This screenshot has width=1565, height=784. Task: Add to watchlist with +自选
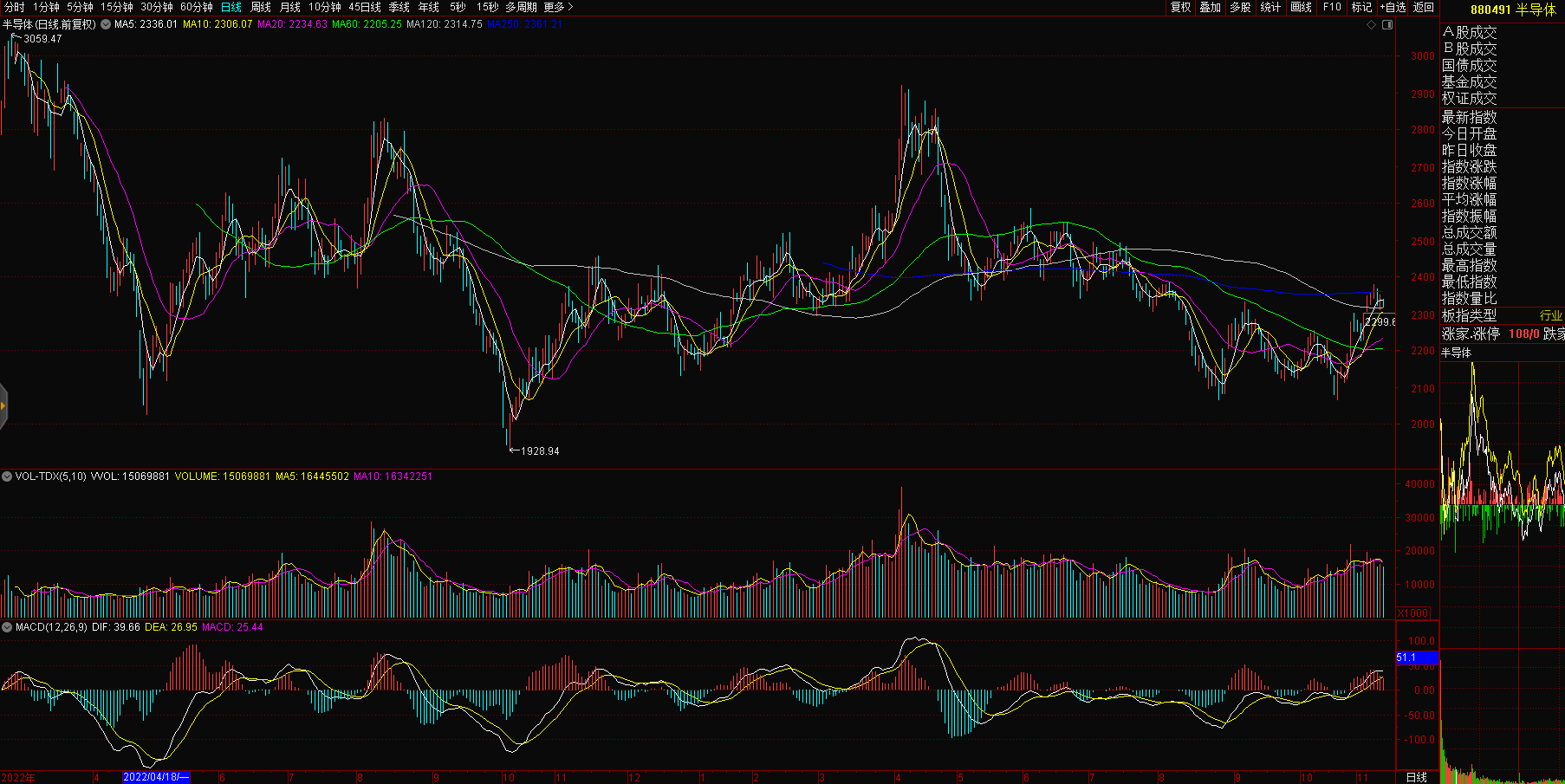(x=1393, y=7)
